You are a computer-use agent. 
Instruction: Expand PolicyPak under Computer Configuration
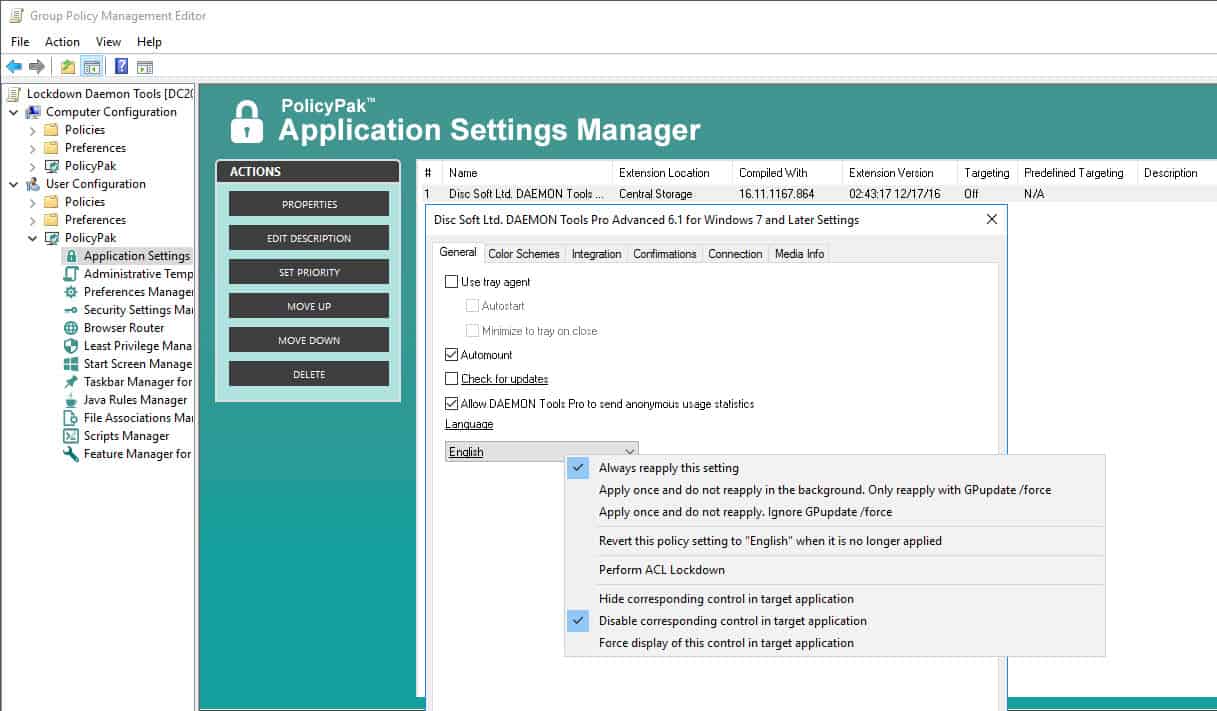click(x=33, y=166)
